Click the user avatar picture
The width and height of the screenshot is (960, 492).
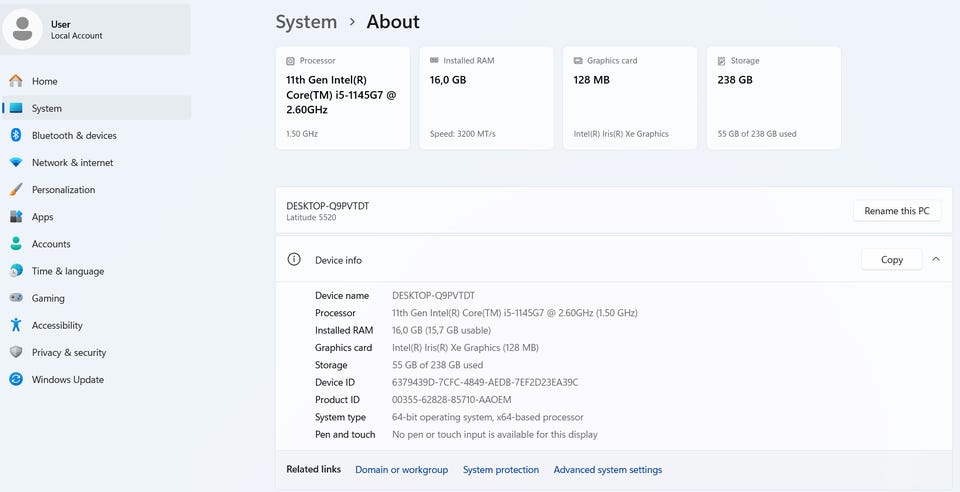23,29
